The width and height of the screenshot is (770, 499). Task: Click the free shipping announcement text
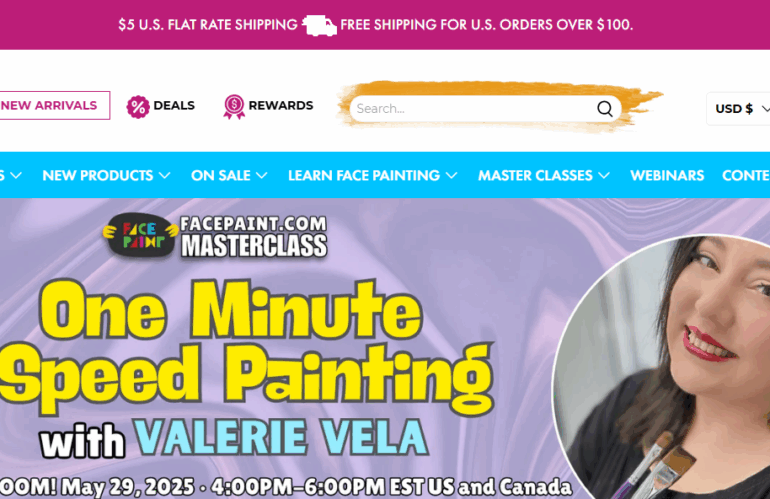[487, 25]
